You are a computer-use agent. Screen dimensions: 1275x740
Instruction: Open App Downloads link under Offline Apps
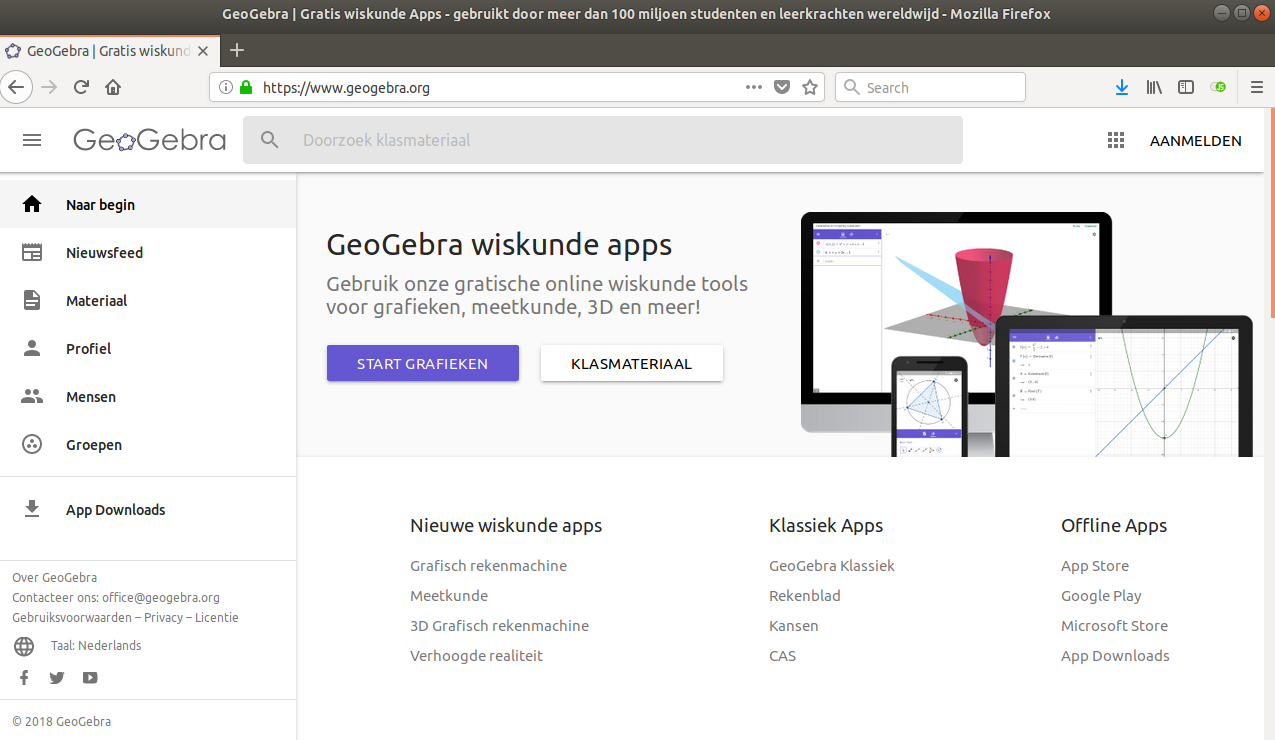tap(1115, 656)
